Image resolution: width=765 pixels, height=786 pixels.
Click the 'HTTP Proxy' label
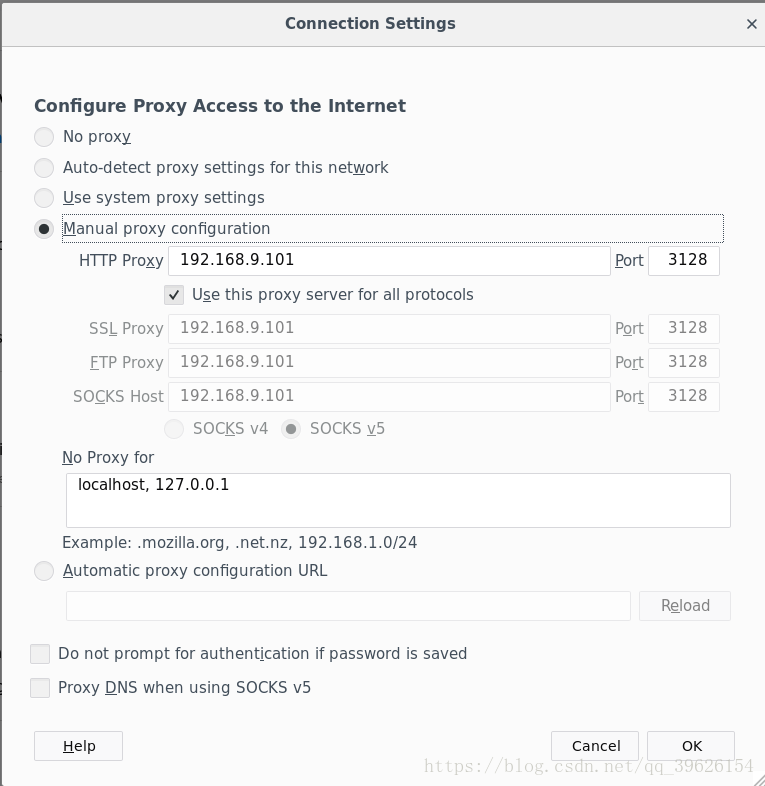click(121, 261)
